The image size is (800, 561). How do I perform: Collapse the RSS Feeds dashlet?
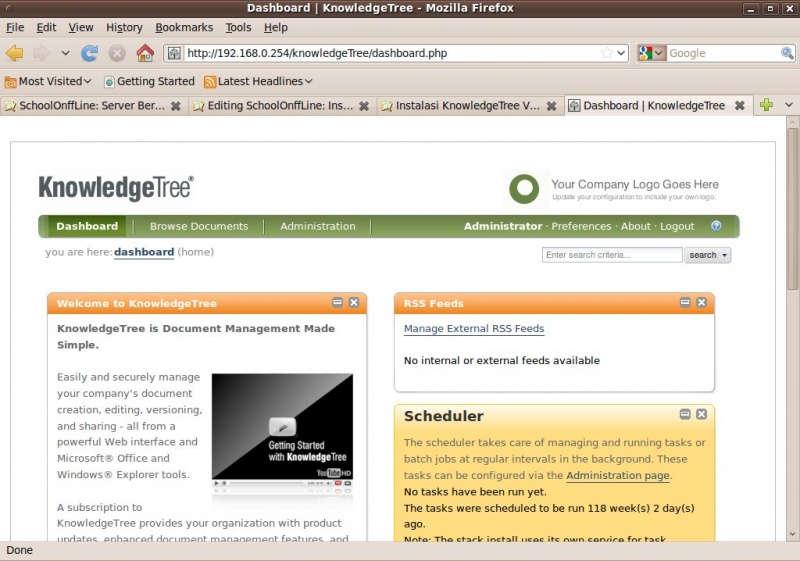pos(685,302)
